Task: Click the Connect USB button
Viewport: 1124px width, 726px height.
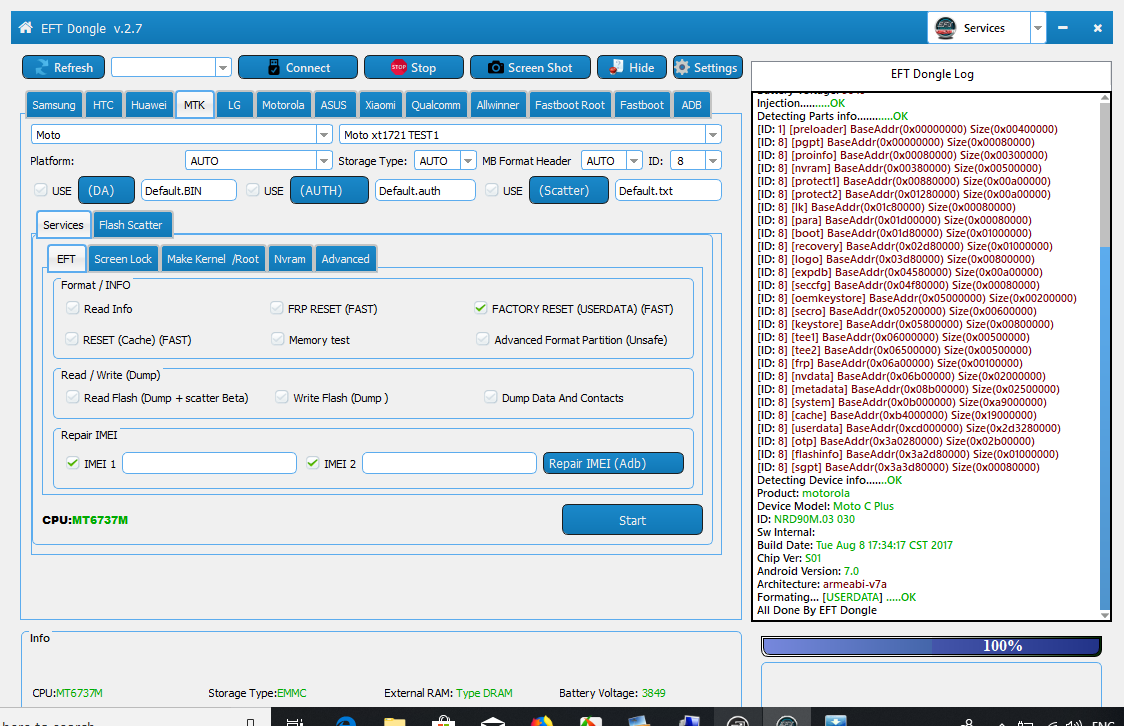Action: point(297,68)
